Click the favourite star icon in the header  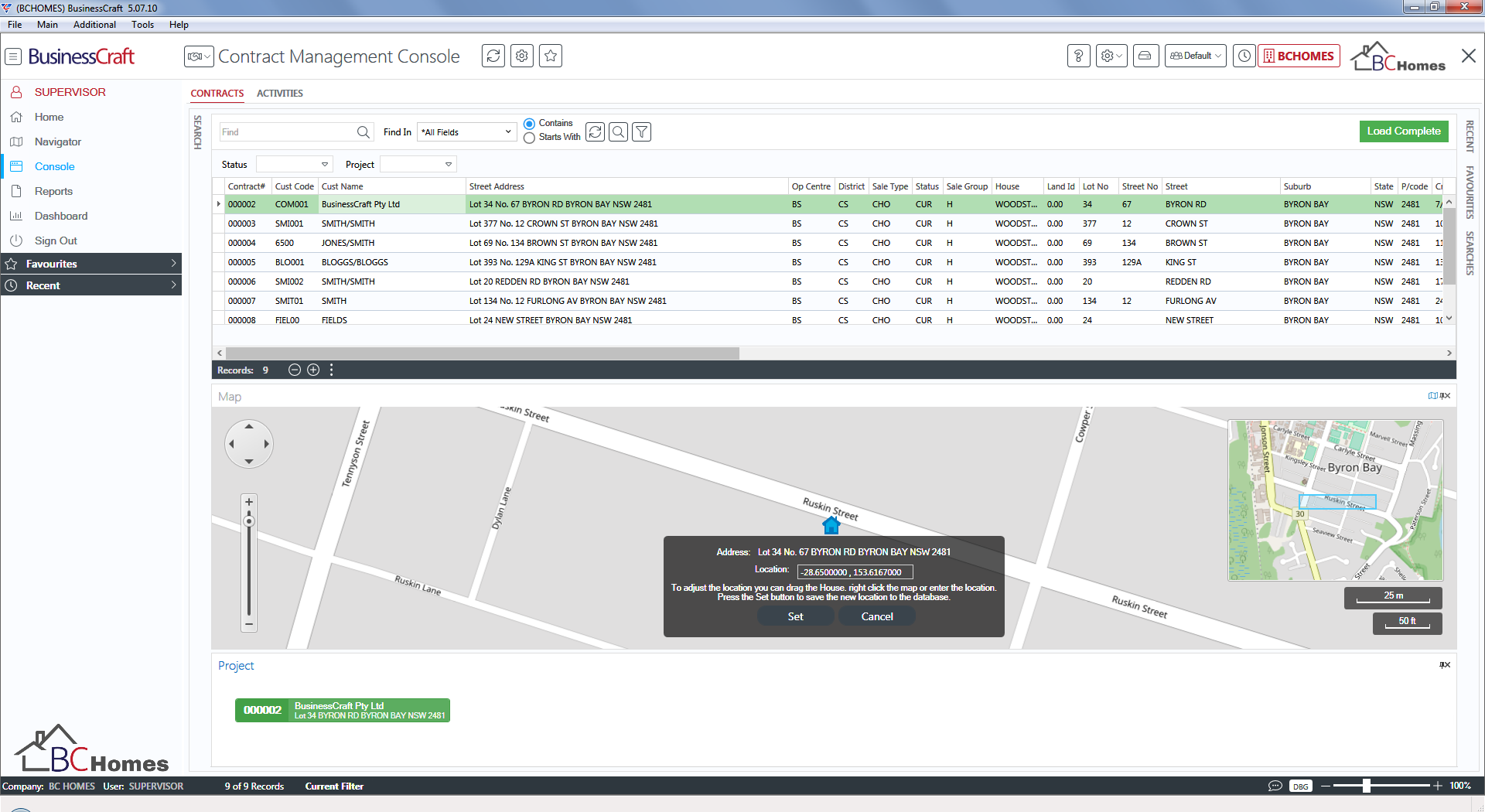[x=551, y=56]
